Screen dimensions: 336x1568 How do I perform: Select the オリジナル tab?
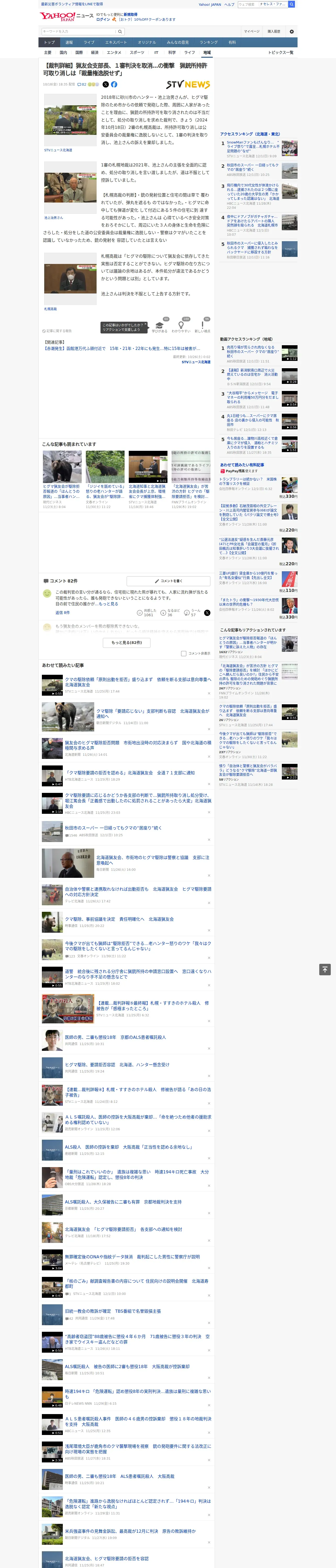[147, 42]
